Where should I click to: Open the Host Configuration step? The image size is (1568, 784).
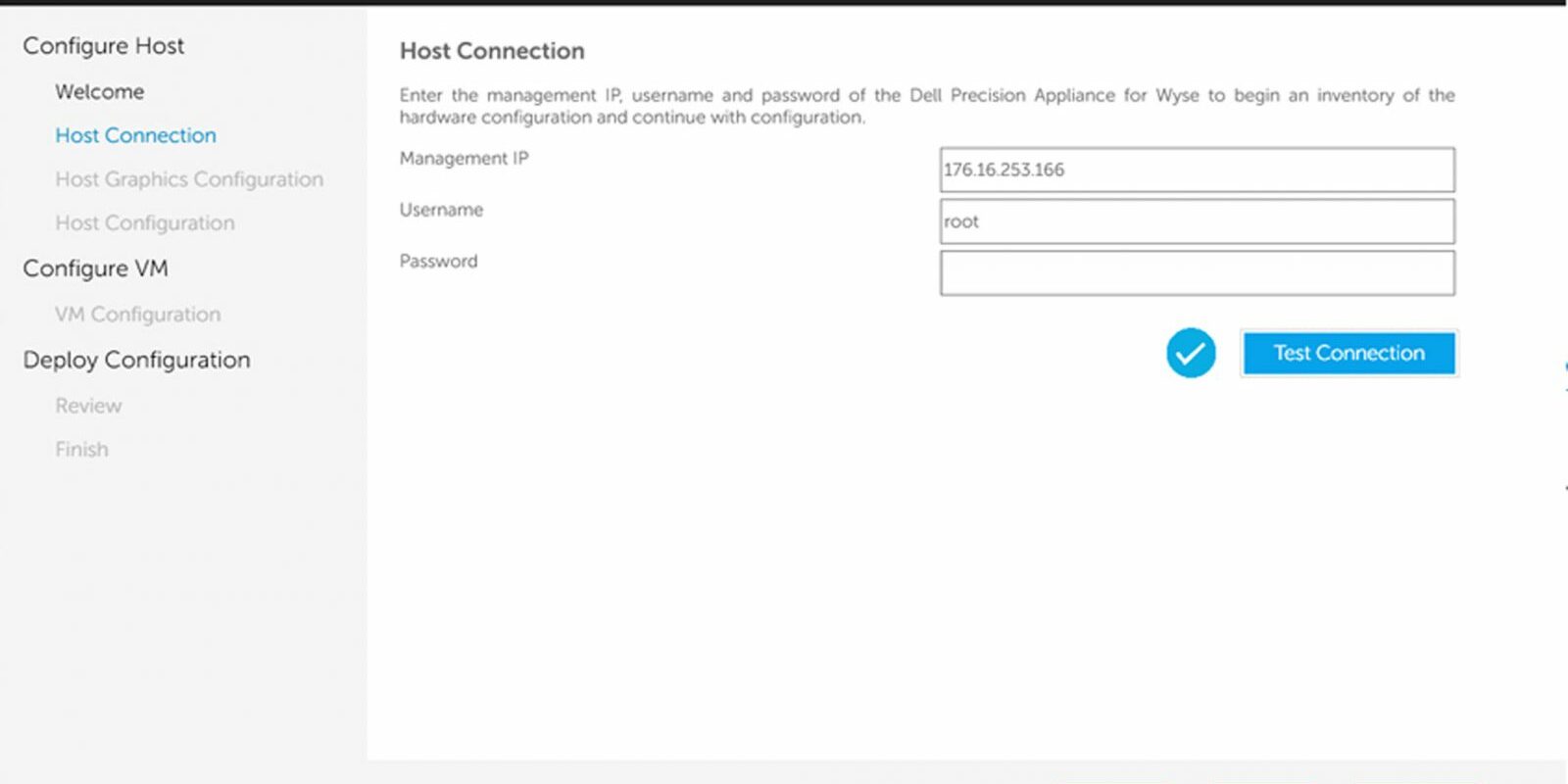[145, 223]
